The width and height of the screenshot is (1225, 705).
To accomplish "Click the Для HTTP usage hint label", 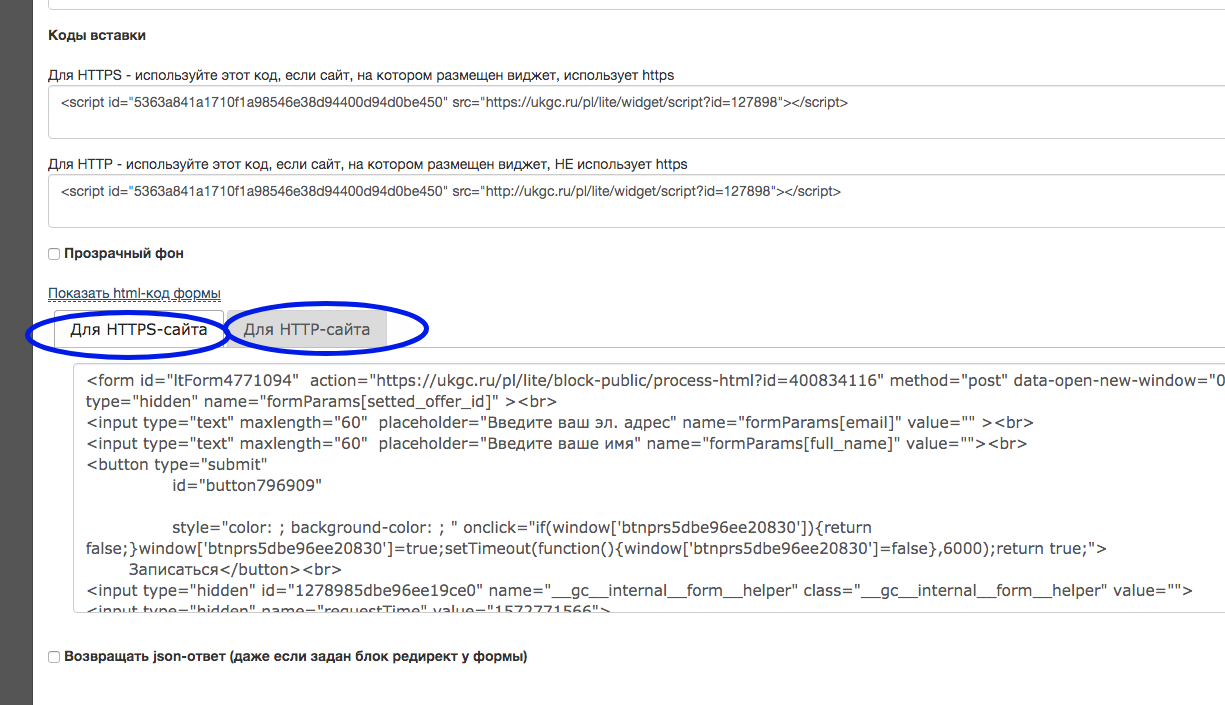I will point(368,164).
